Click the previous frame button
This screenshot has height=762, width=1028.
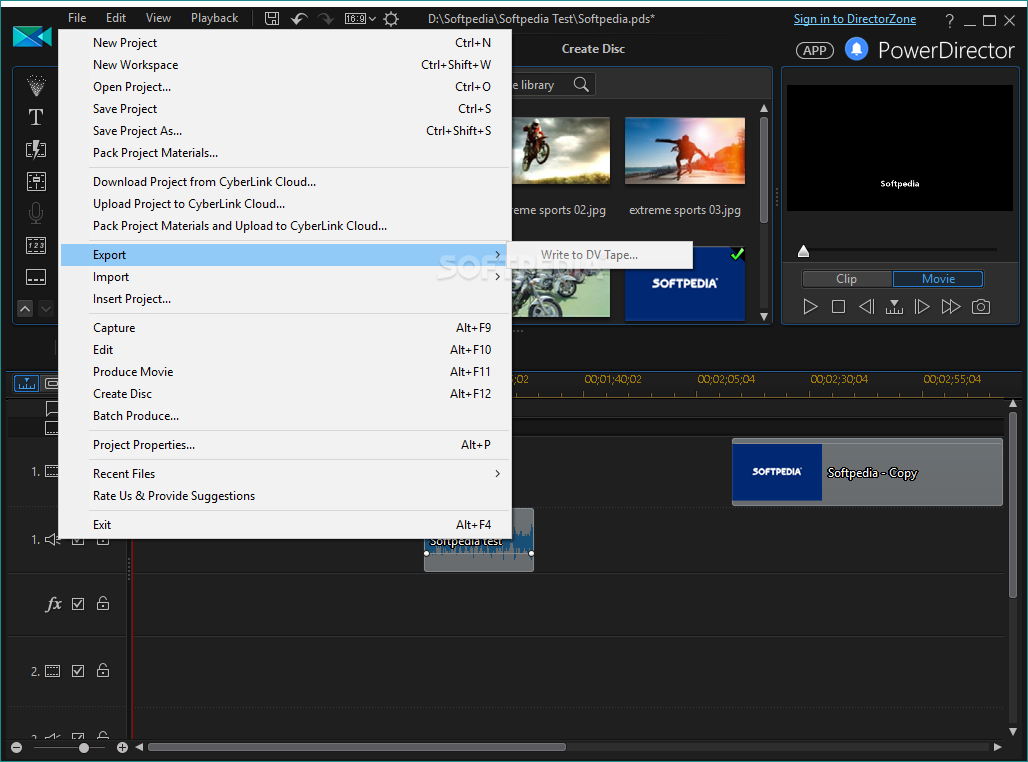click(x=866, y=306)
